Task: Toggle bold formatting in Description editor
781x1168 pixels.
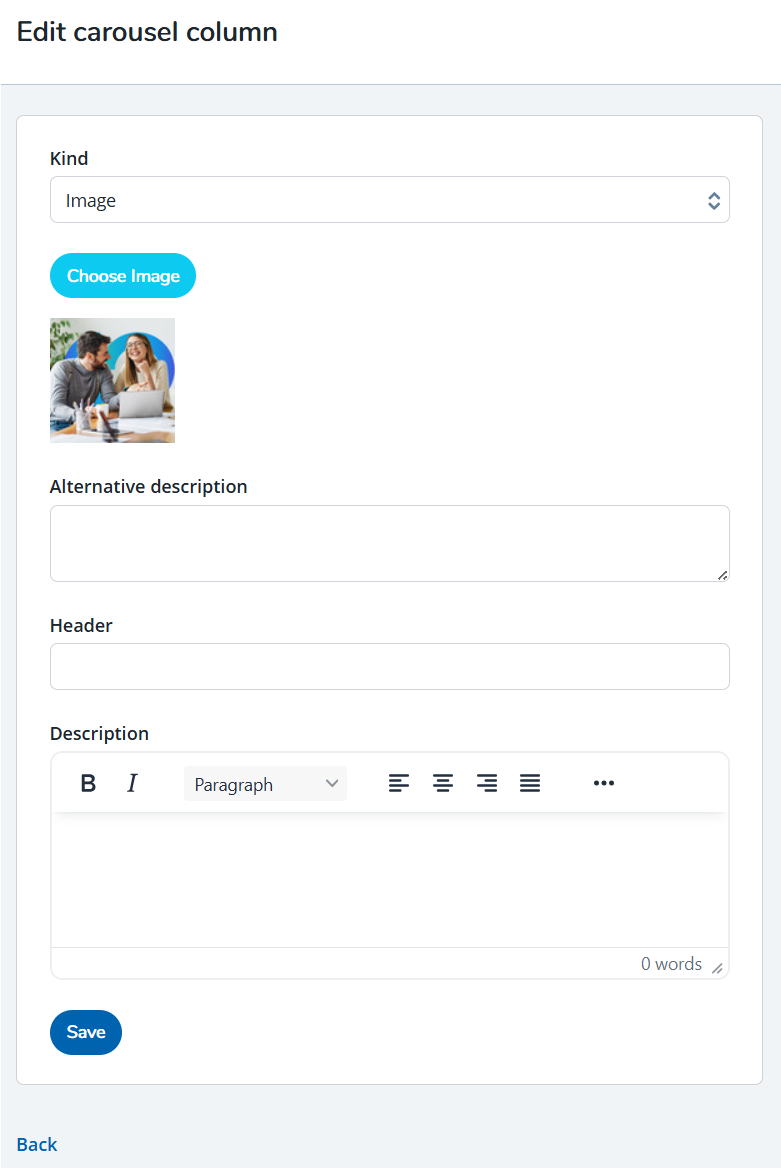Action: [x=88, y=783]
